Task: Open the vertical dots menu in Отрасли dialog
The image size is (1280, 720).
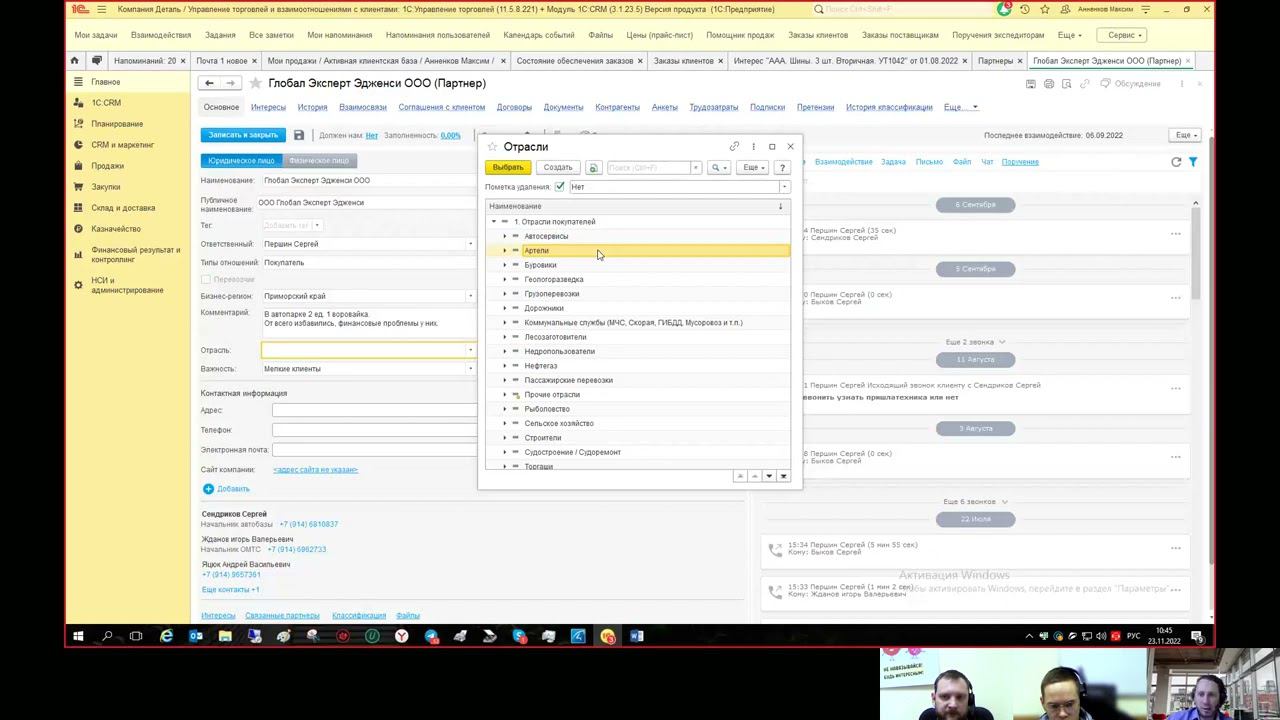Action: click(x=753, y=147)
